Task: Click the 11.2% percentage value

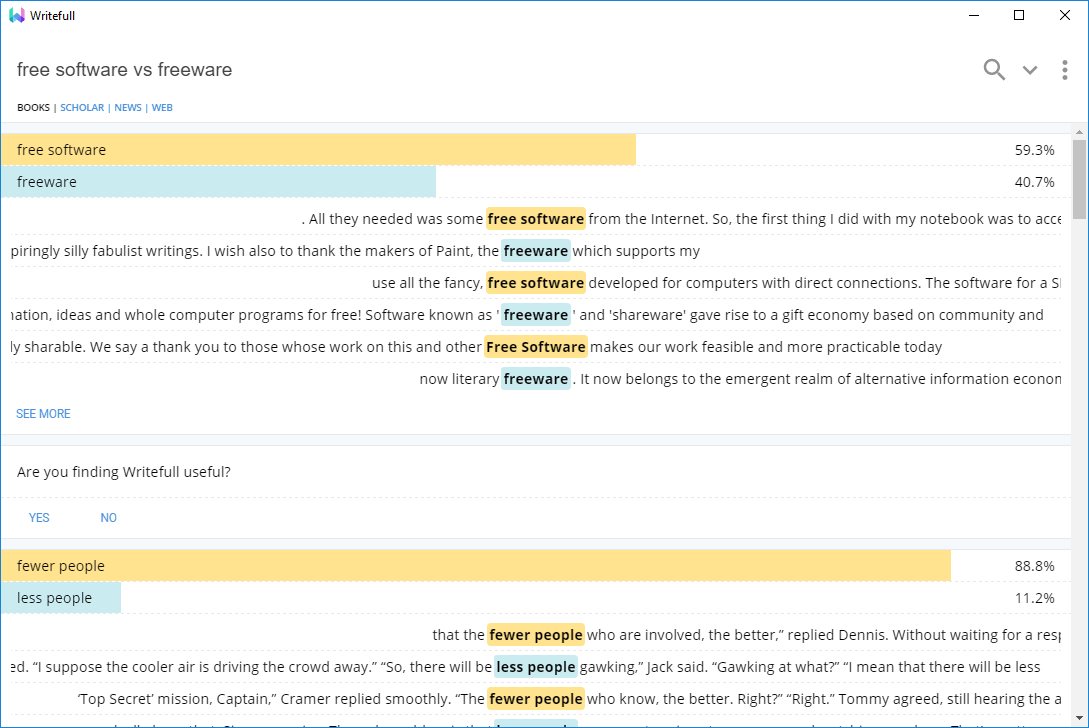Action: pyautogui.click(x=1034, y=598)
